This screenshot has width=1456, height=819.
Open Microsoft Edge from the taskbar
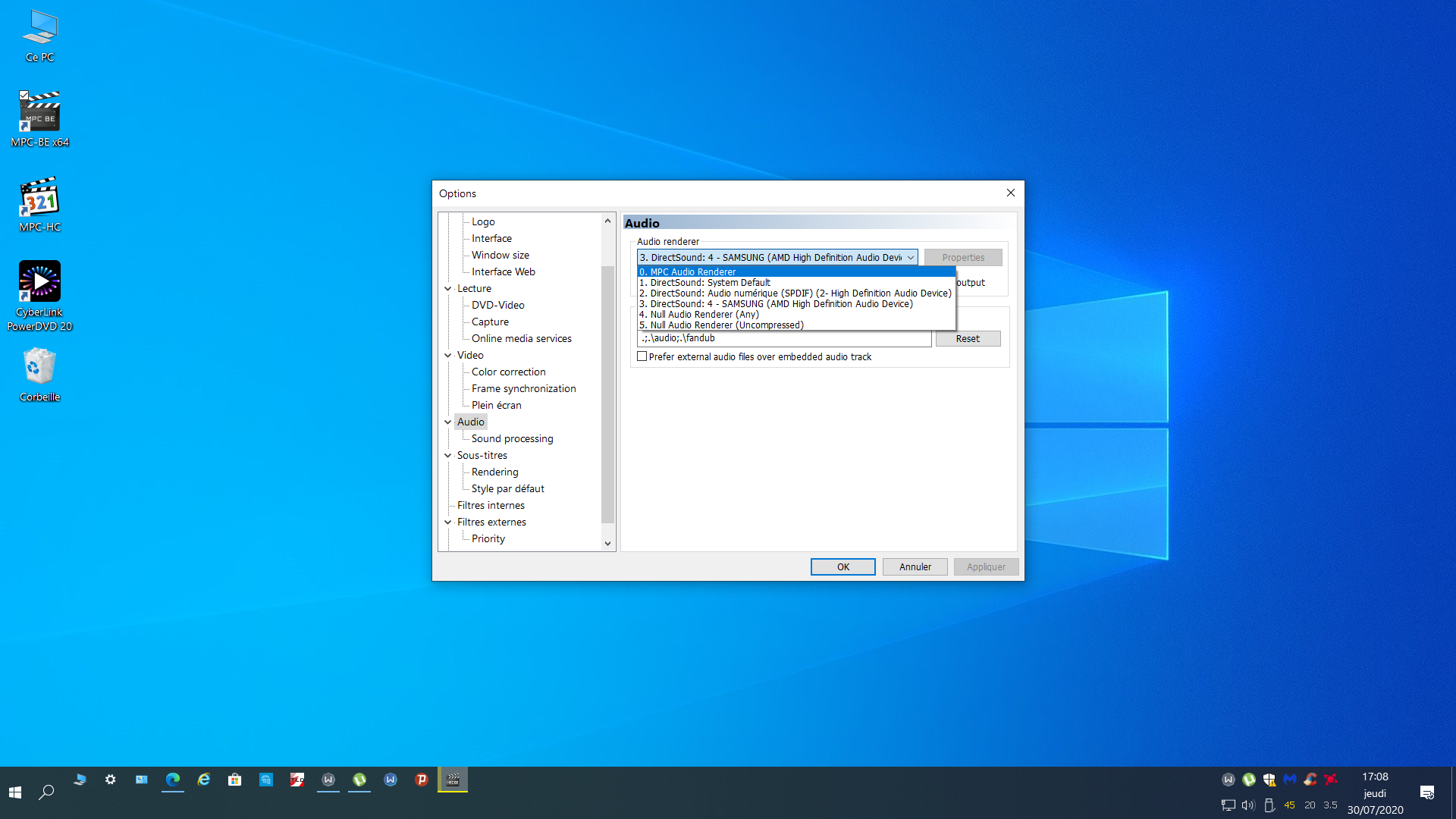[x=173, y=780]
